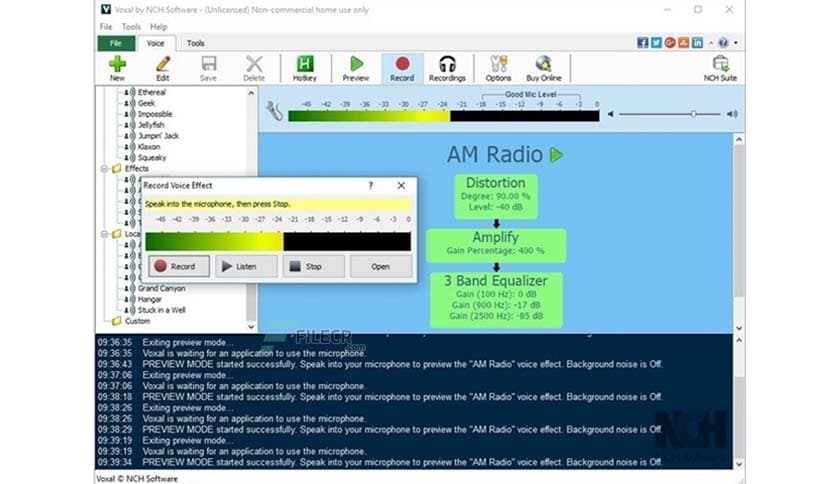This screenshot has width=836, height=484.
Task: Click the dialog recording level meter
Action: [278, 241]
